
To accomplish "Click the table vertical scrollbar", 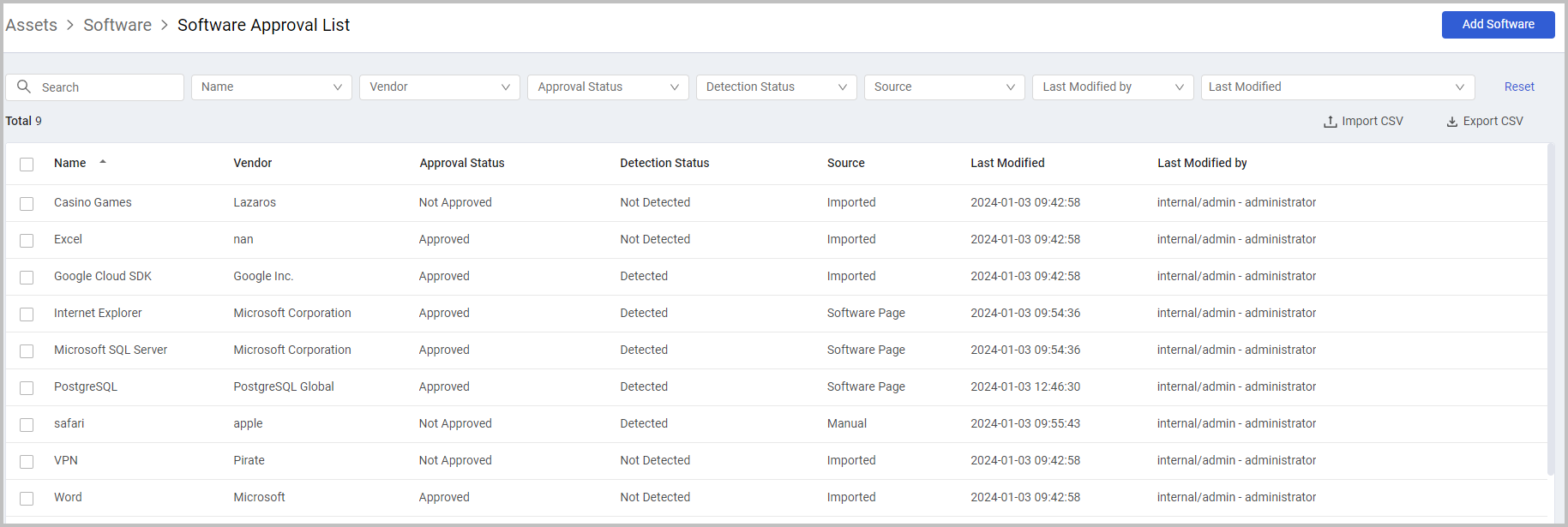I will (x=1551, y=308).
